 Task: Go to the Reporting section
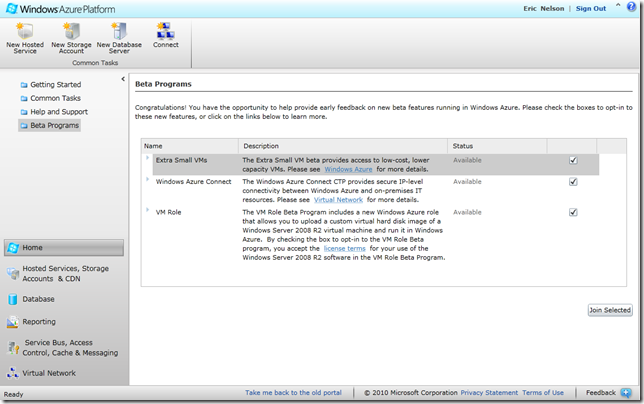click(39, 321)
